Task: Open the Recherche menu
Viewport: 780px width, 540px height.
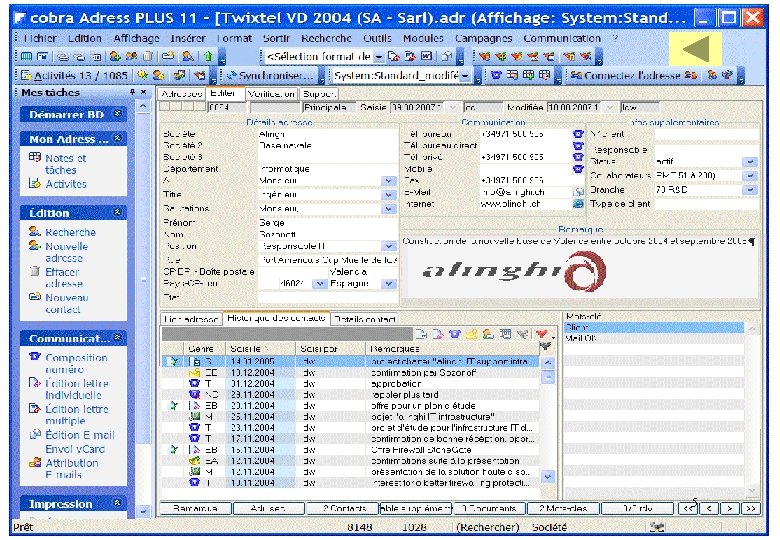Action: (x=326, y=38)
